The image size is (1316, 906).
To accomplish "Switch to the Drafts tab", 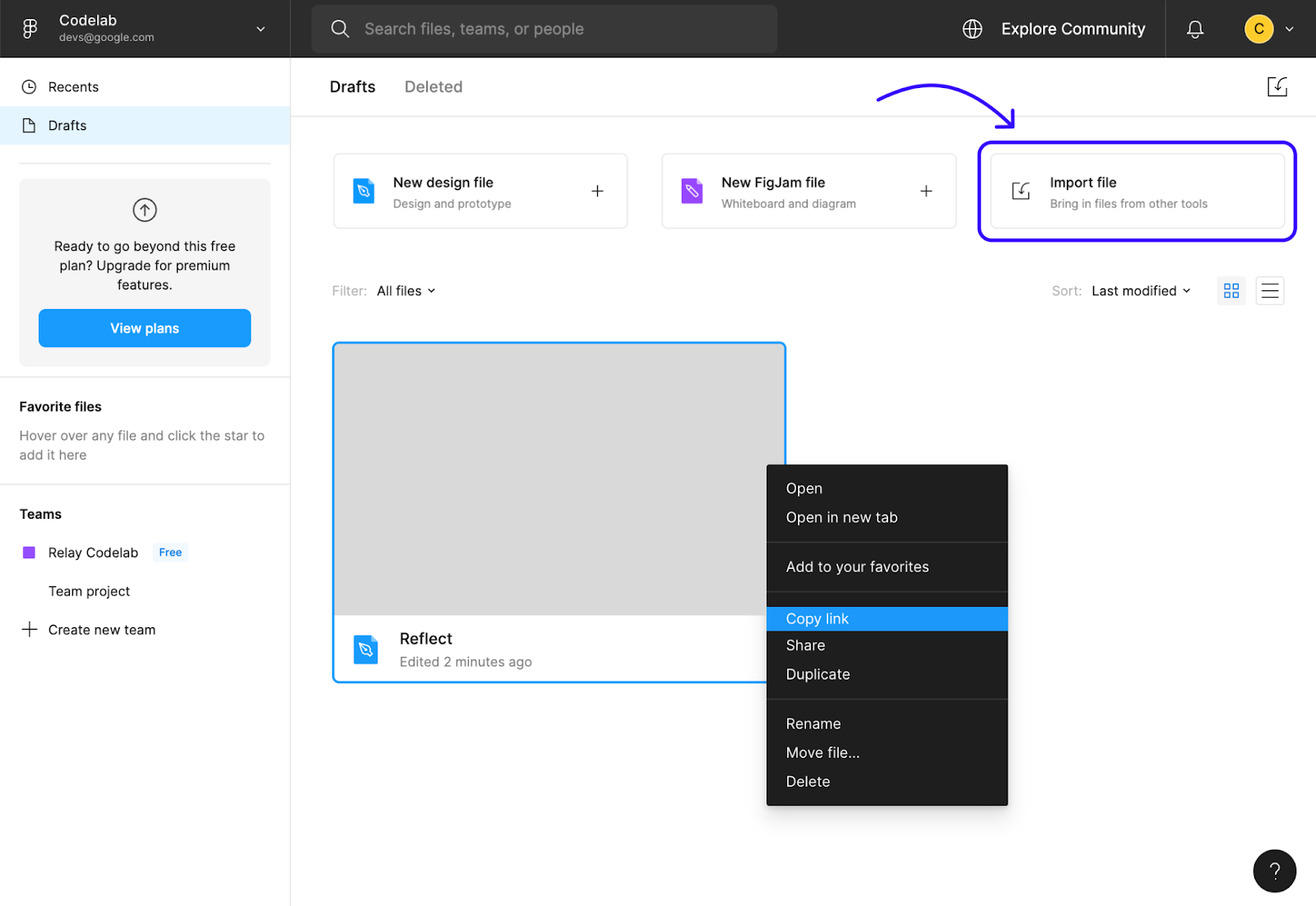I will 352,87.
